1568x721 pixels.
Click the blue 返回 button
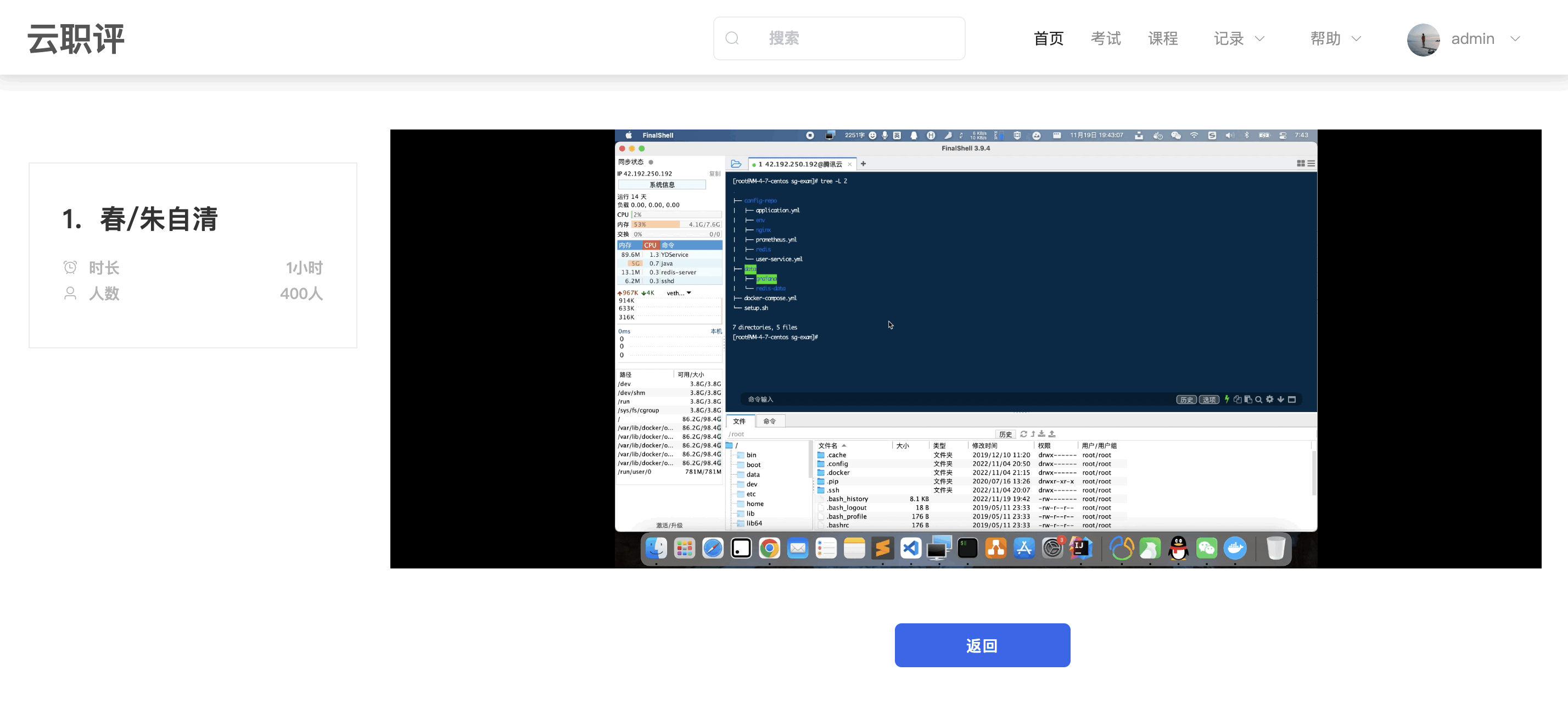coord(982,645)
